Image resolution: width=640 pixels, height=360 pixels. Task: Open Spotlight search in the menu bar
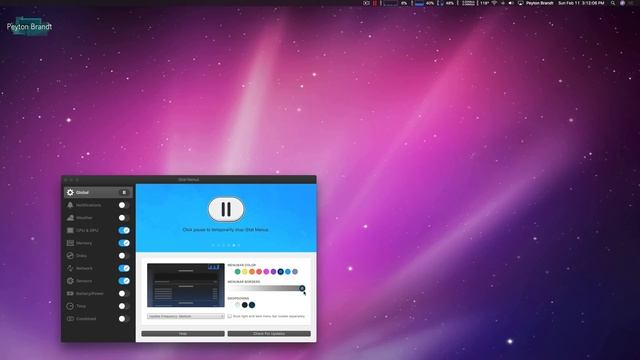(x=613, y=3)
